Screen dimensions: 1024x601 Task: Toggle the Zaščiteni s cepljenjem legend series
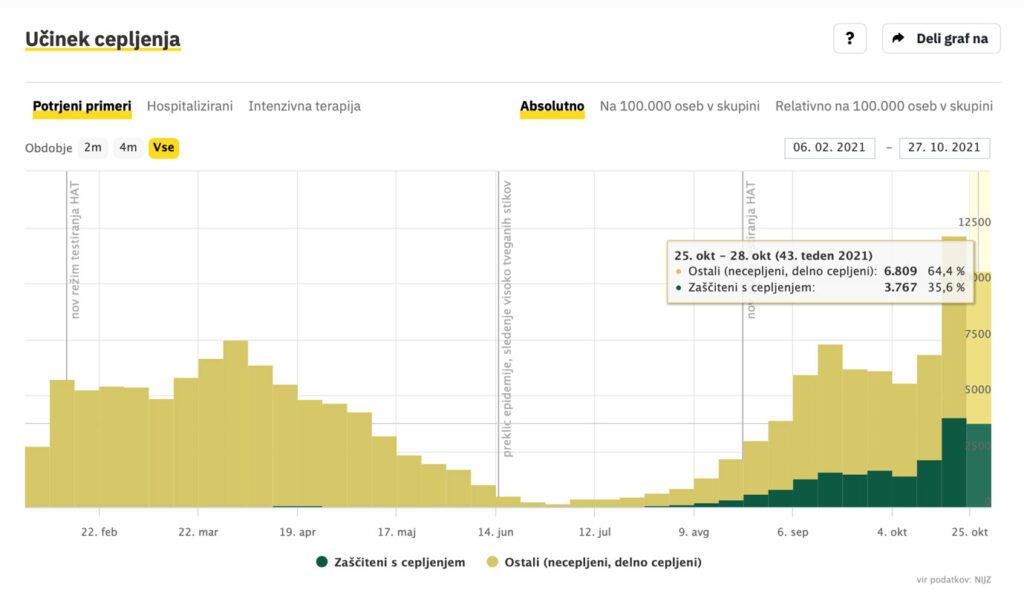click(x=398, y=562)
